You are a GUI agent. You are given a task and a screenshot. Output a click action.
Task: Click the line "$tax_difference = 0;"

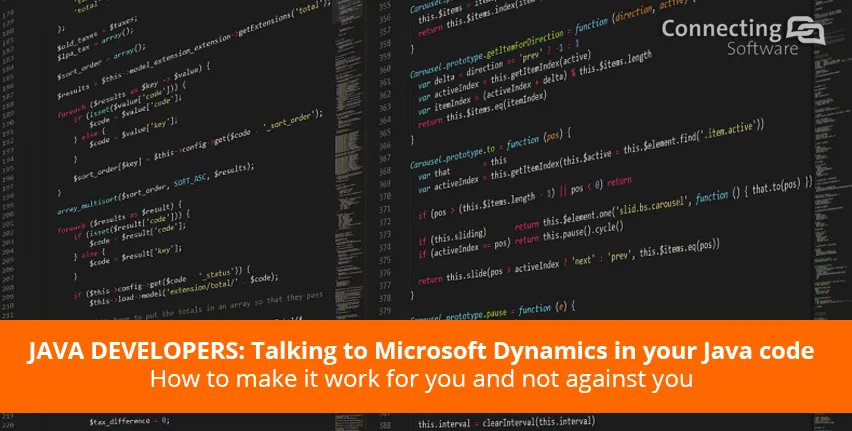pyautogui.click(x=130, y=421)
